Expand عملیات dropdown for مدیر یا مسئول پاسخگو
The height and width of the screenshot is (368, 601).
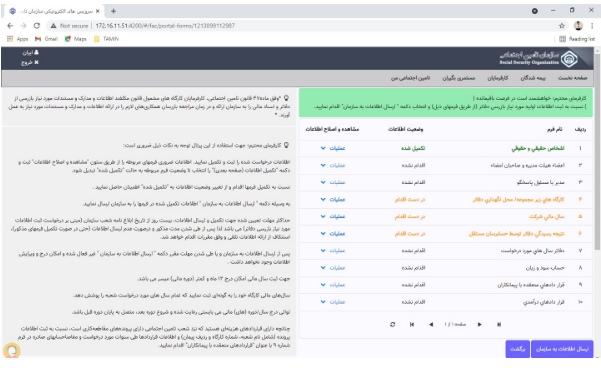333,182
